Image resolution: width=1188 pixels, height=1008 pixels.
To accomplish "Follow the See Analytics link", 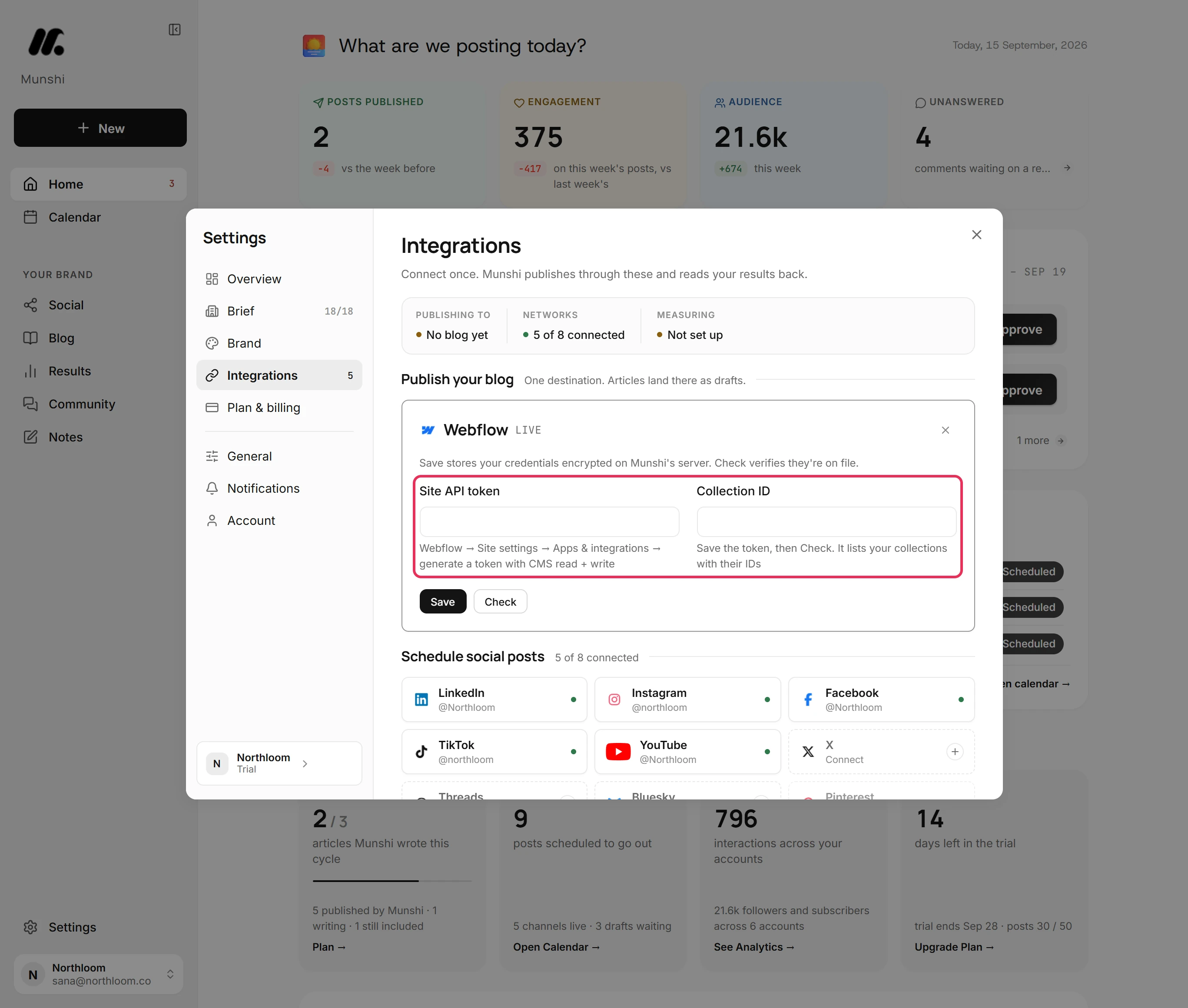I will click(x=754, y=947).
